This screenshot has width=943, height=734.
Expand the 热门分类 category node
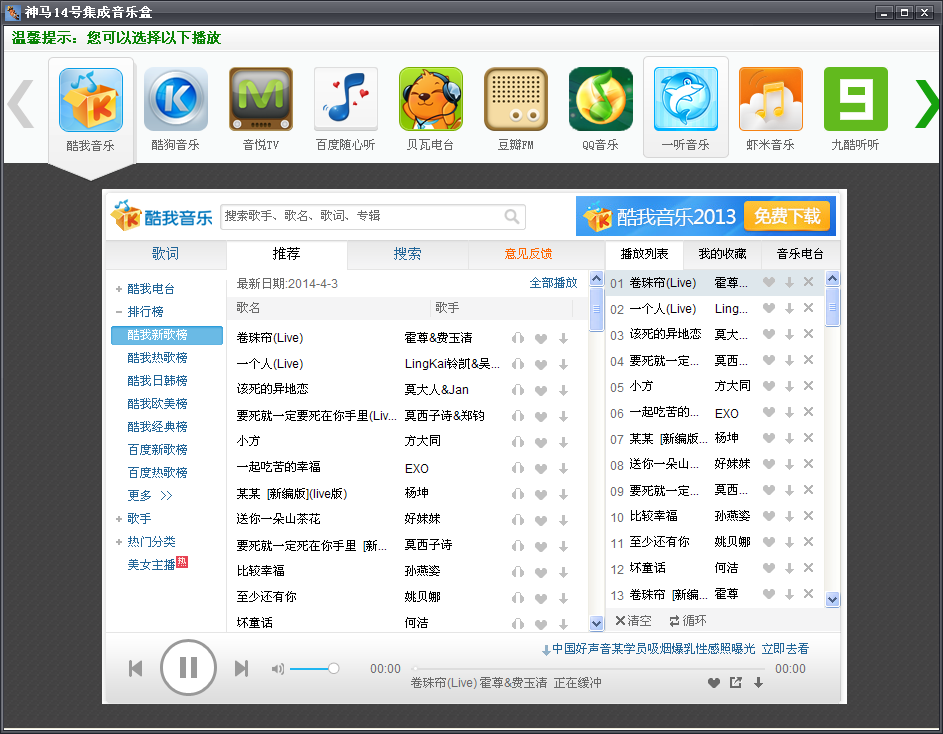click(x=119, y=542)
